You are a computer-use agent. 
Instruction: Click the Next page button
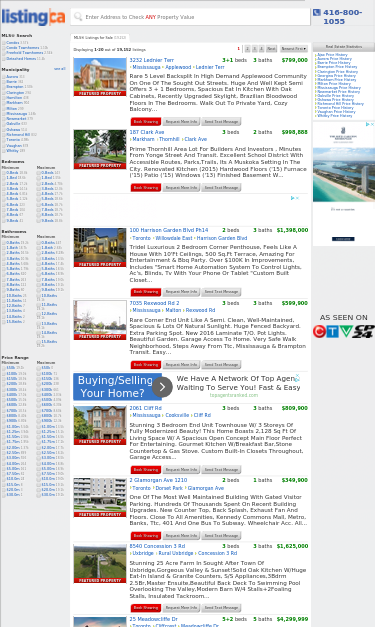pyautogui.click(x=271, y=49)
